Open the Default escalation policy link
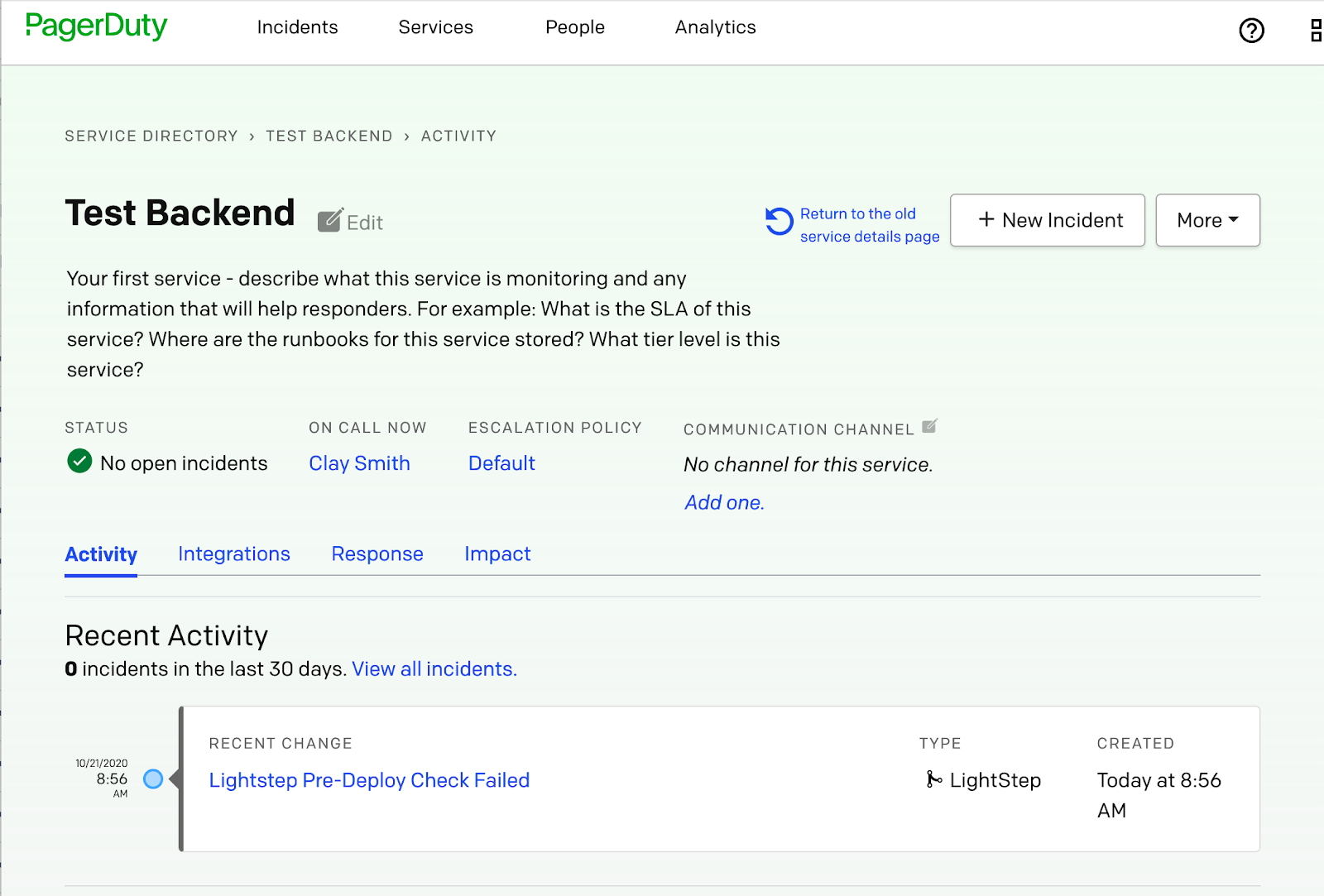The width and height of the screenshot is (1324, 896). [x=501, y=463]
